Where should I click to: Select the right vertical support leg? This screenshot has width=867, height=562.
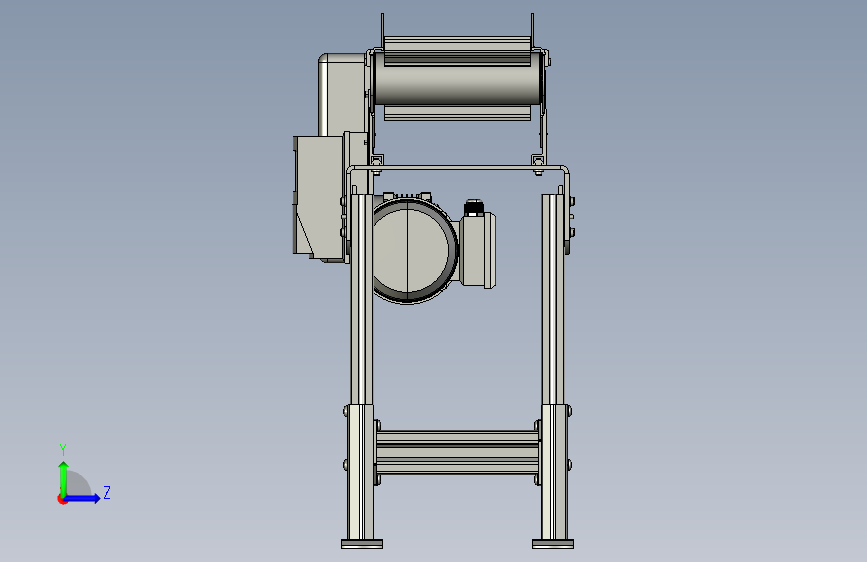coord(553,365)
